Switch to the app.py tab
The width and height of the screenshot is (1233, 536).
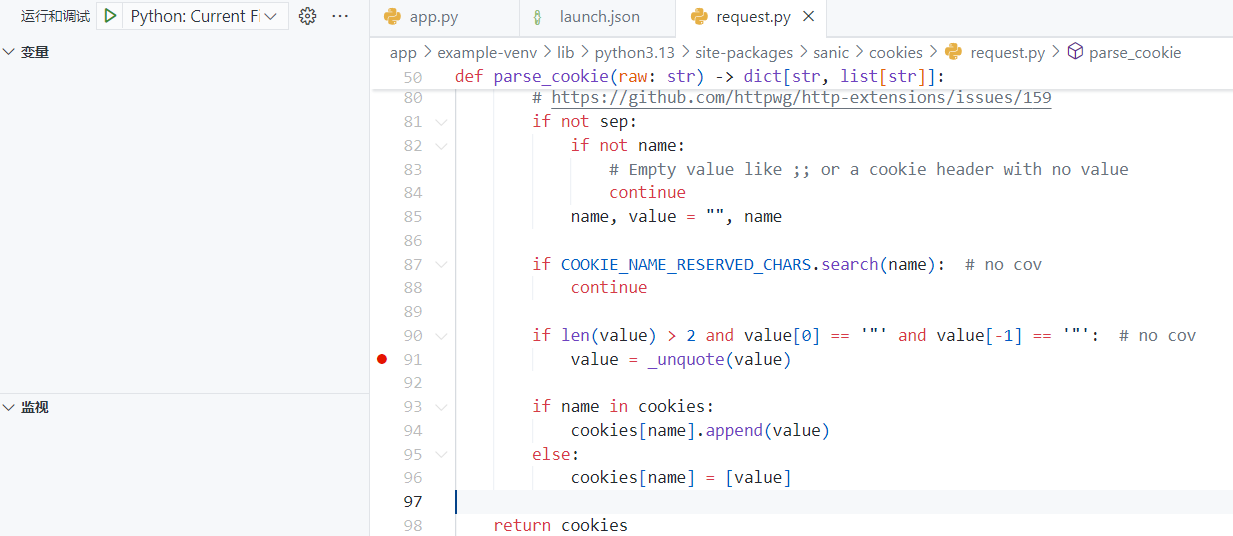point(433,17)
